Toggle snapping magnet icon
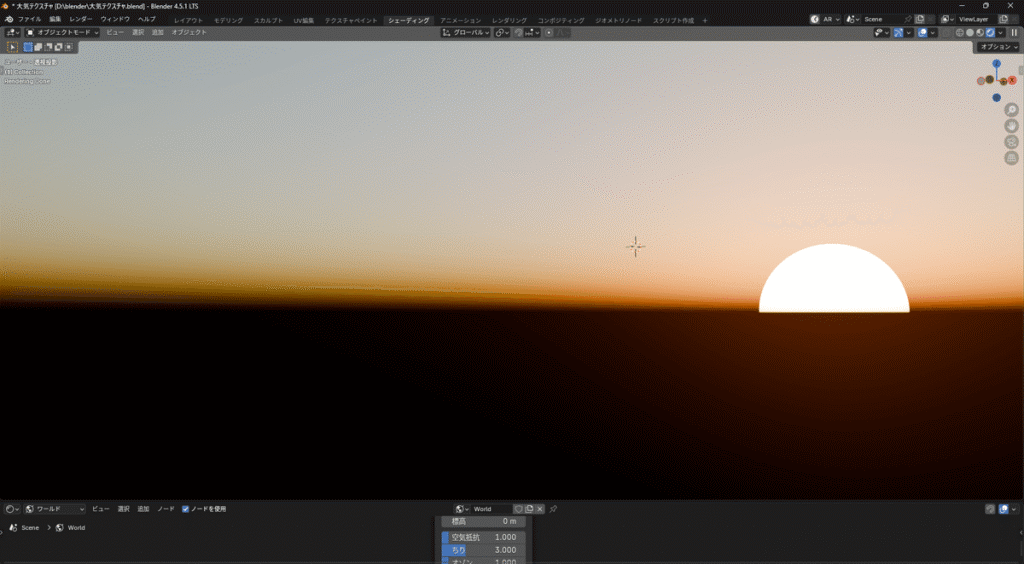The image size is (1024, 564). coord(519,33)
